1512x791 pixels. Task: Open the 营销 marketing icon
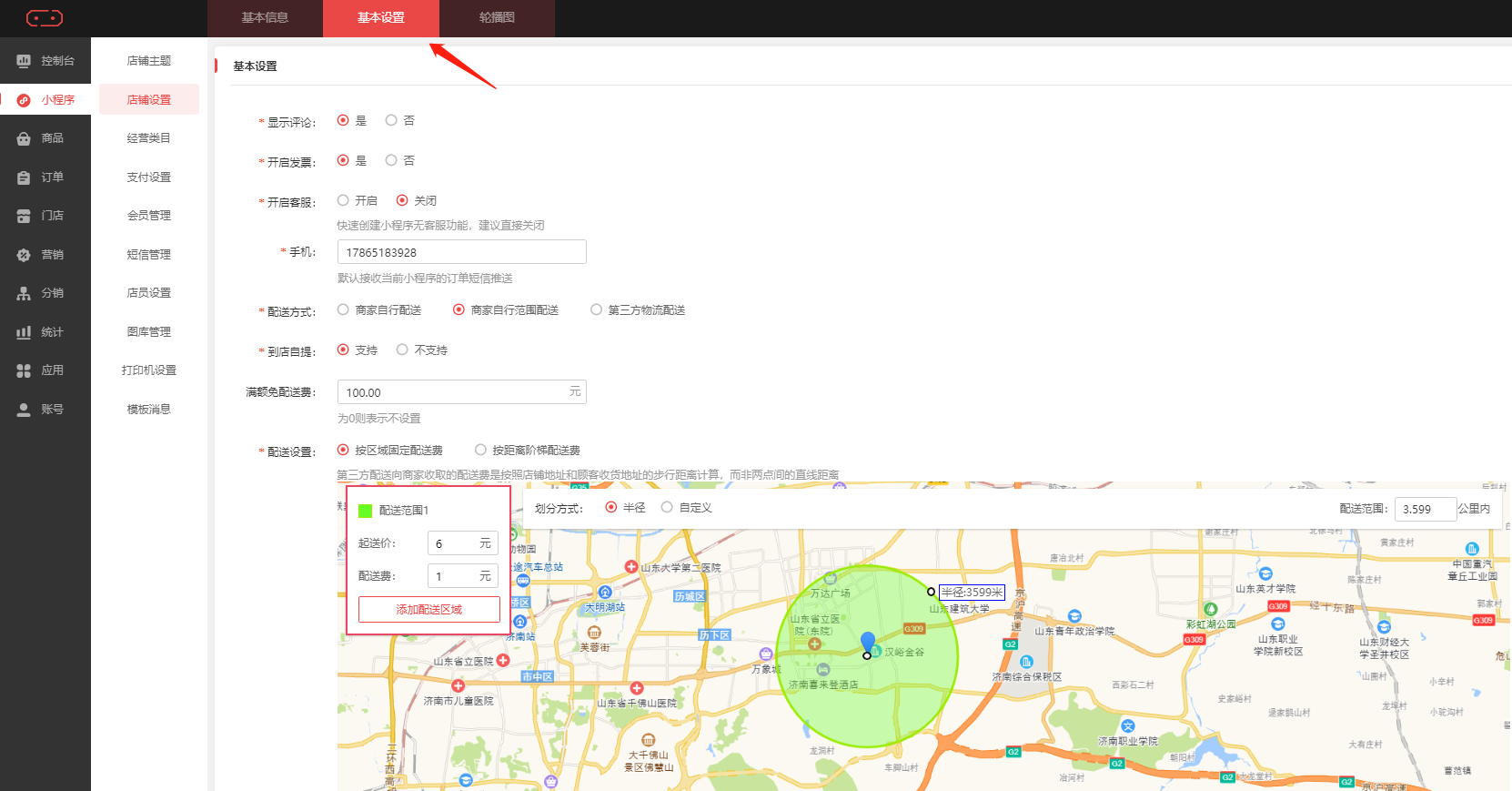(x=24, y=255)
